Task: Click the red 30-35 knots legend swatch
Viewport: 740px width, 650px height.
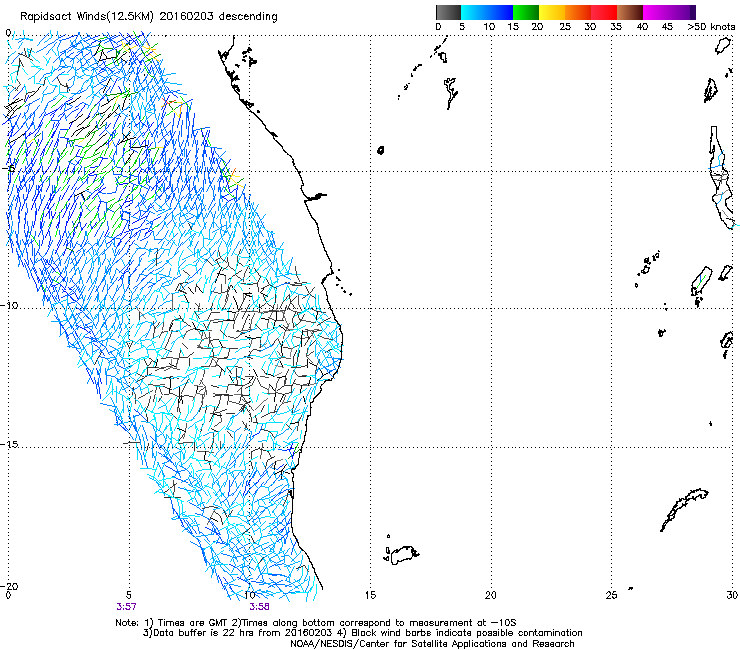Action: click(604, 12)
